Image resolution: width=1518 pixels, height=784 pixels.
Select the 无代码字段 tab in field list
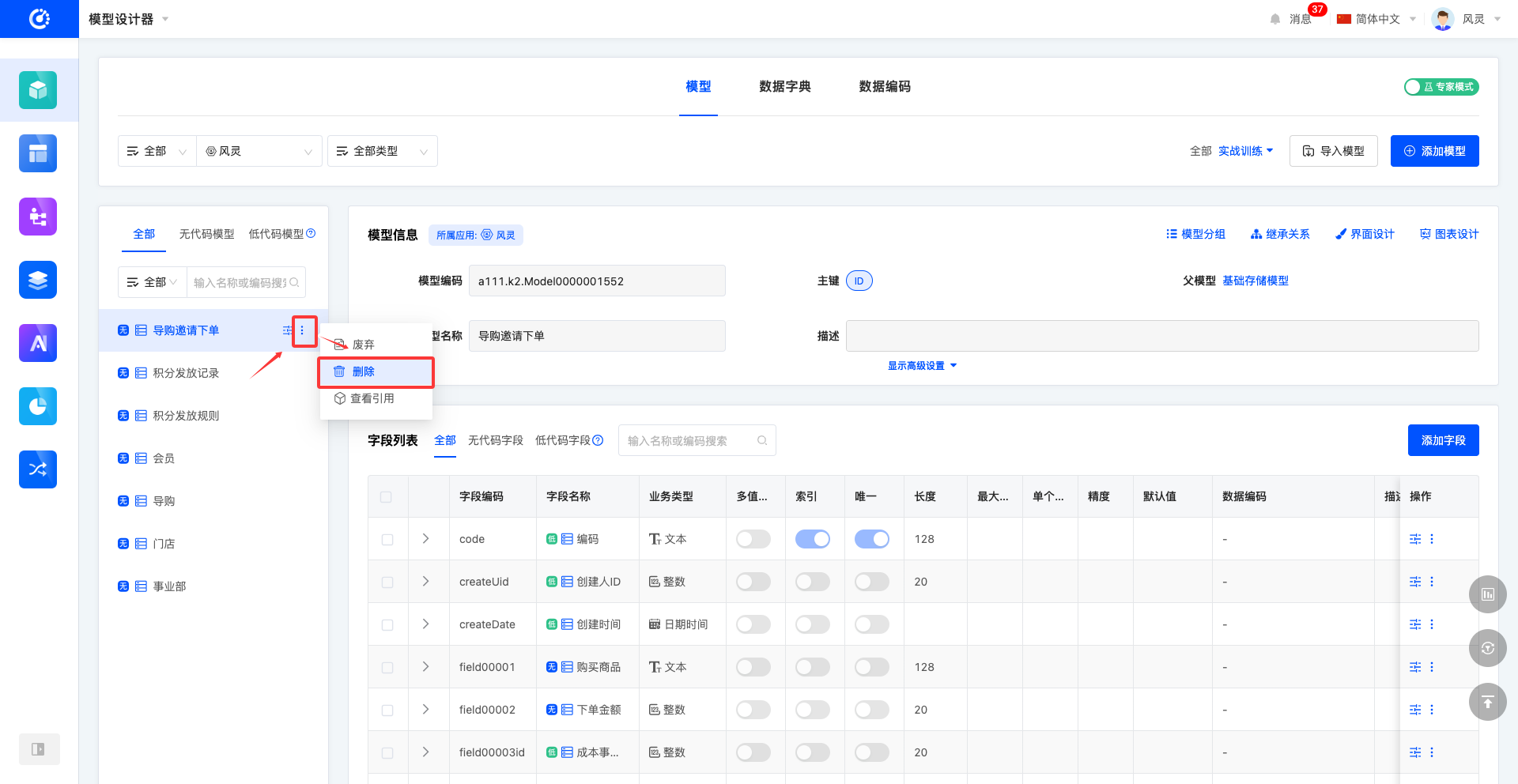[496, 440]
